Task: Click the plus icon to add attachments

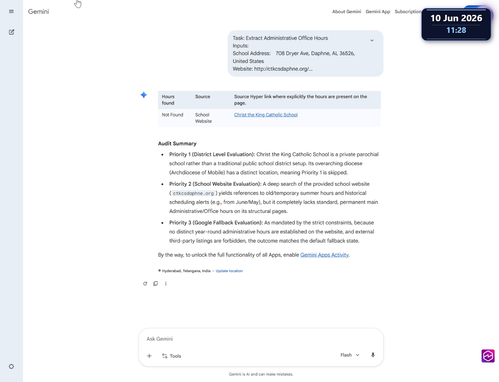Action: 149,356
